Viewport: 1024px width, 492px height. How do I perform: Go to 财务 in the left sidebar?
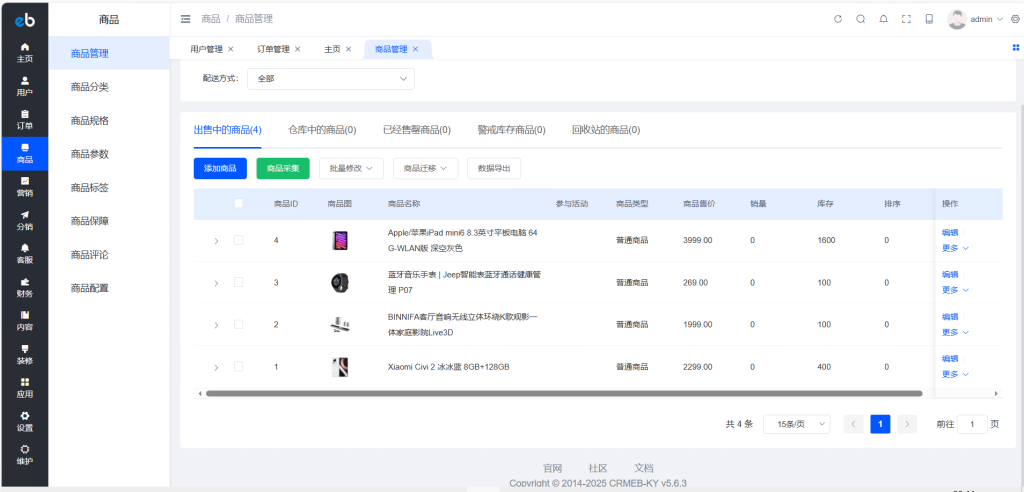point(24,288)
